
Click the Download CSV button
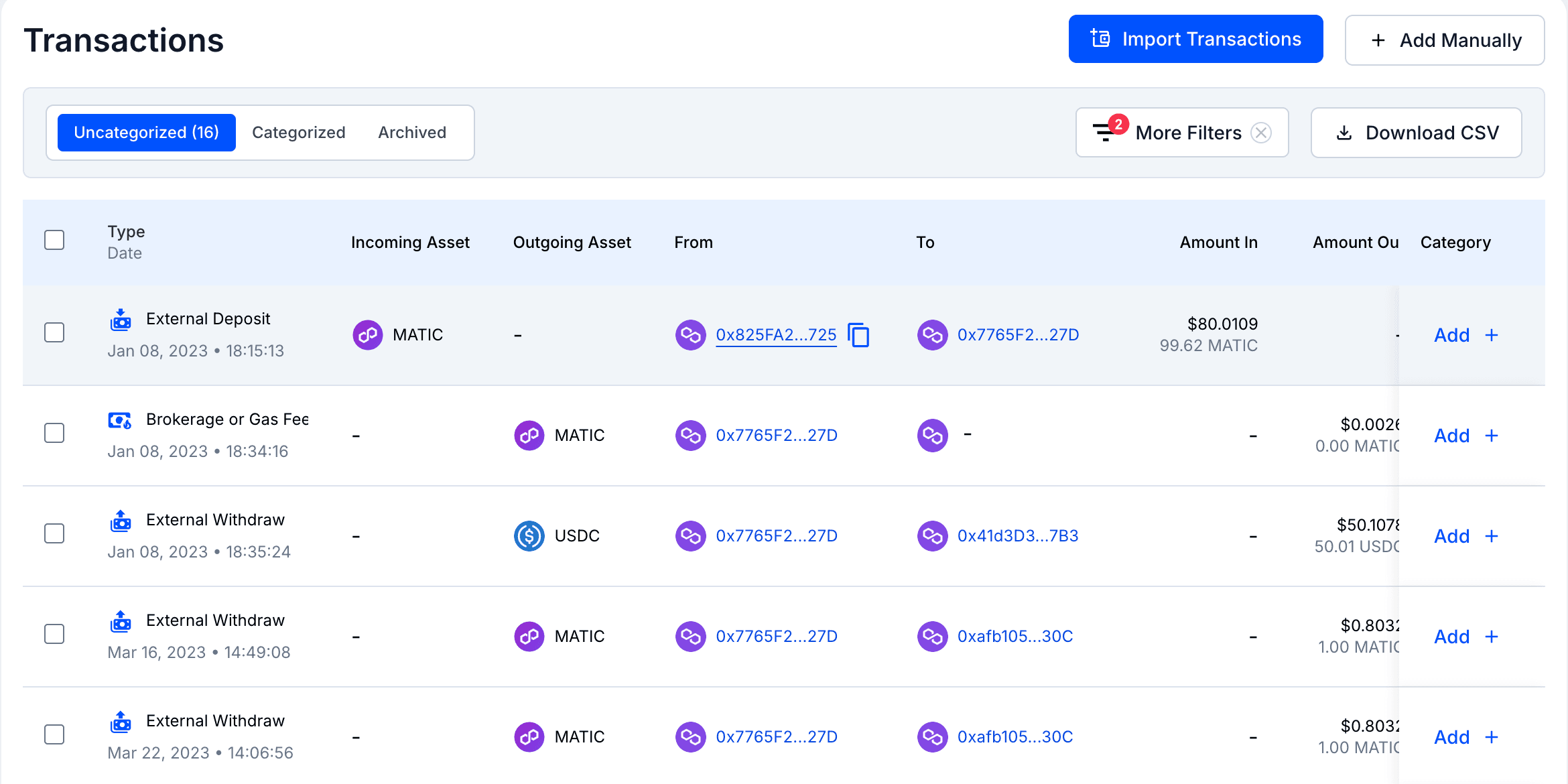1416,133
